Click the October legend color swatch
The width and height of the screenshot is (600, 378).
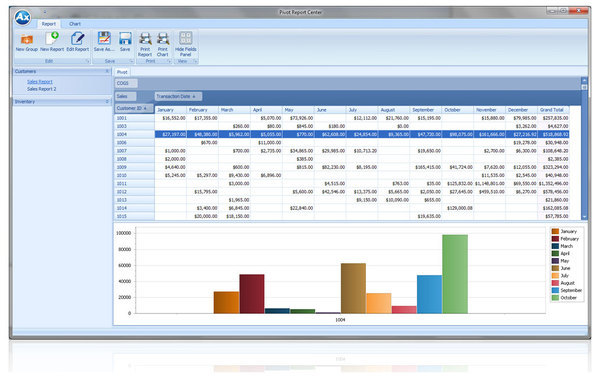point(555,298)
